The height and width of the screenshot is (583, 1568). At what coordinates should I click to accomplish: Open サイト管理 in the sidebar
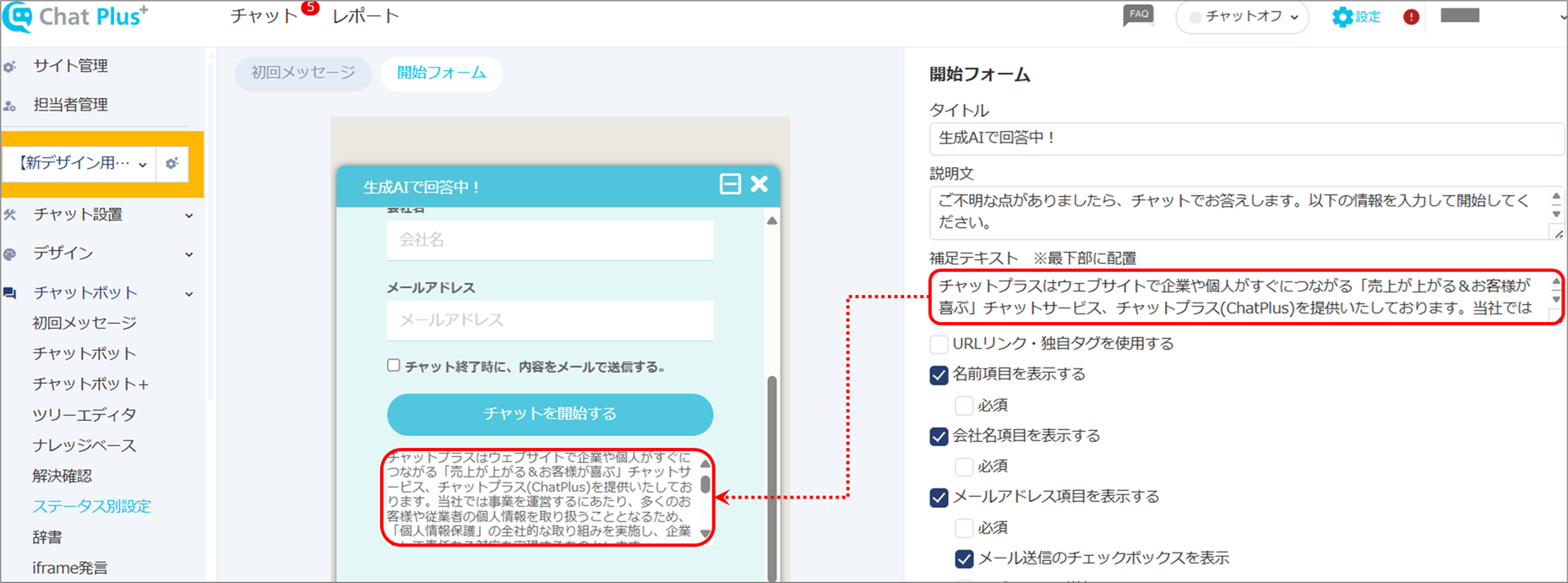tap(71, 66)
